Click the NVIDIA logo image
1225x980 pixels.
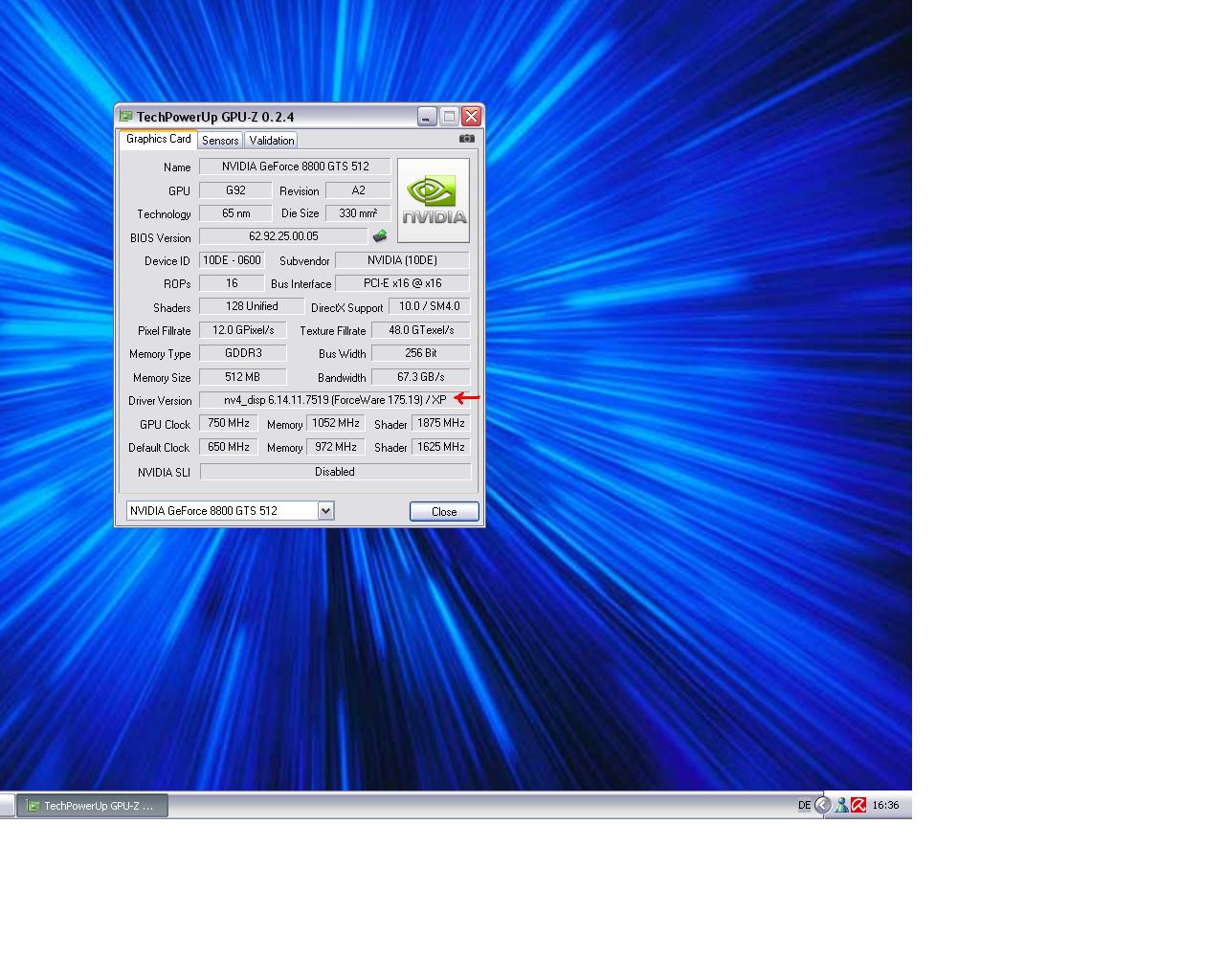tap(434, 200)
